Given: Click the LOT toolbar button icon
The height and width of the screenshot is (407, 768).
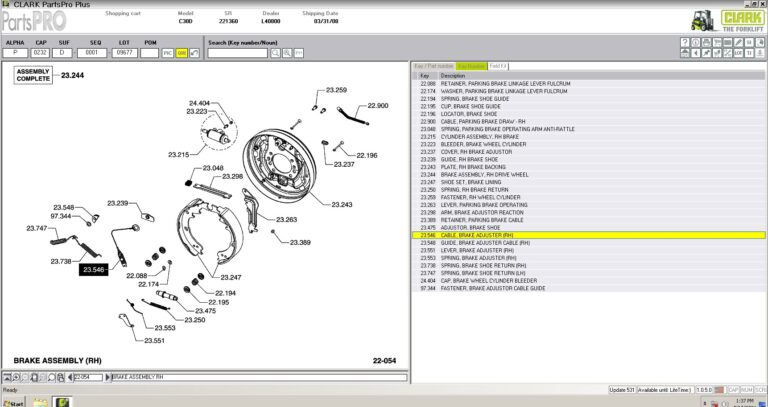Looking at the screenshot, I should click(739, 53).
